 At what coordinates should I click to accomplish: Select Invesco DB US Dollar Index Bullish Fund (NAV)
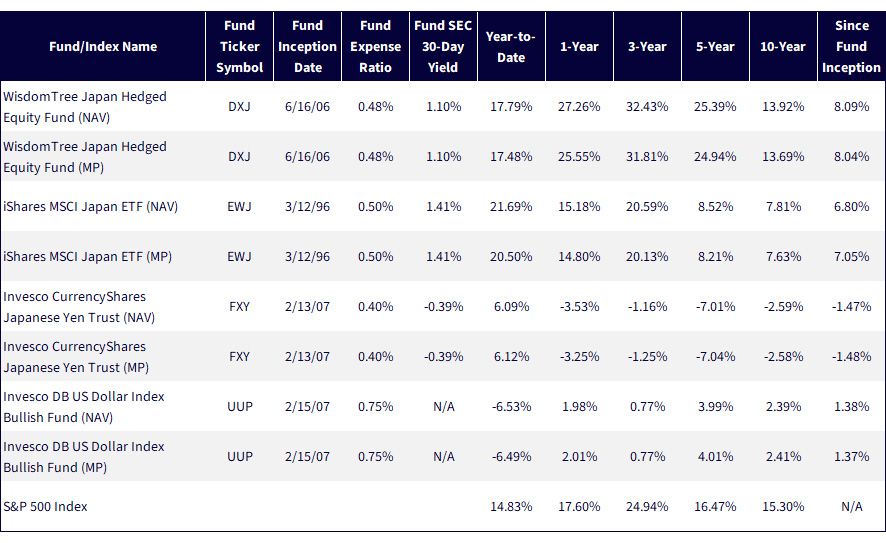84,407
